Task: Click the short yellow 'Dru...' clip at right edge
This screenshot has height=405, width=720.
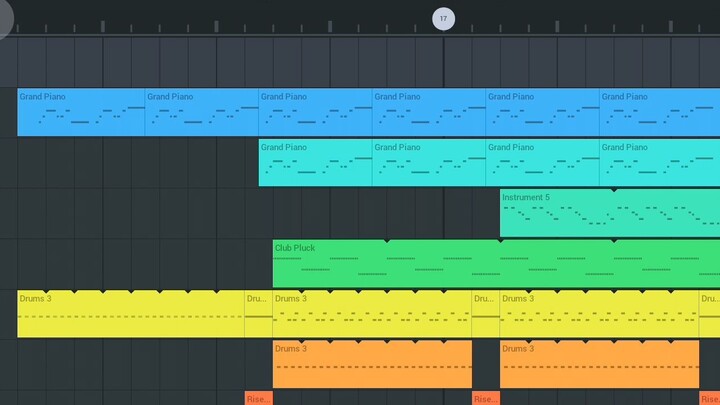Action: click(x=709, y=313)
